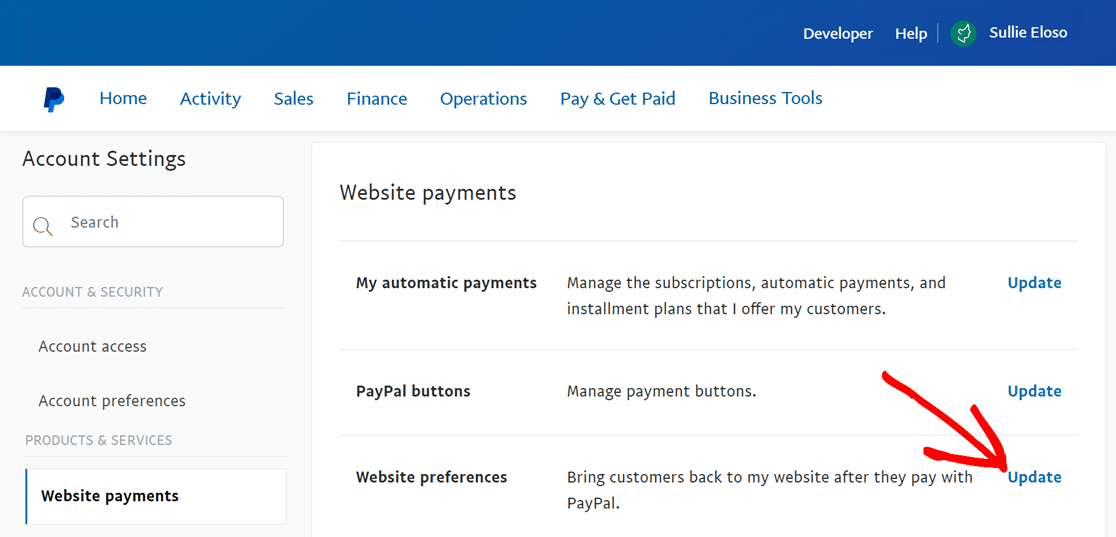Click the magnifier icon in the search box

[43, 226]
